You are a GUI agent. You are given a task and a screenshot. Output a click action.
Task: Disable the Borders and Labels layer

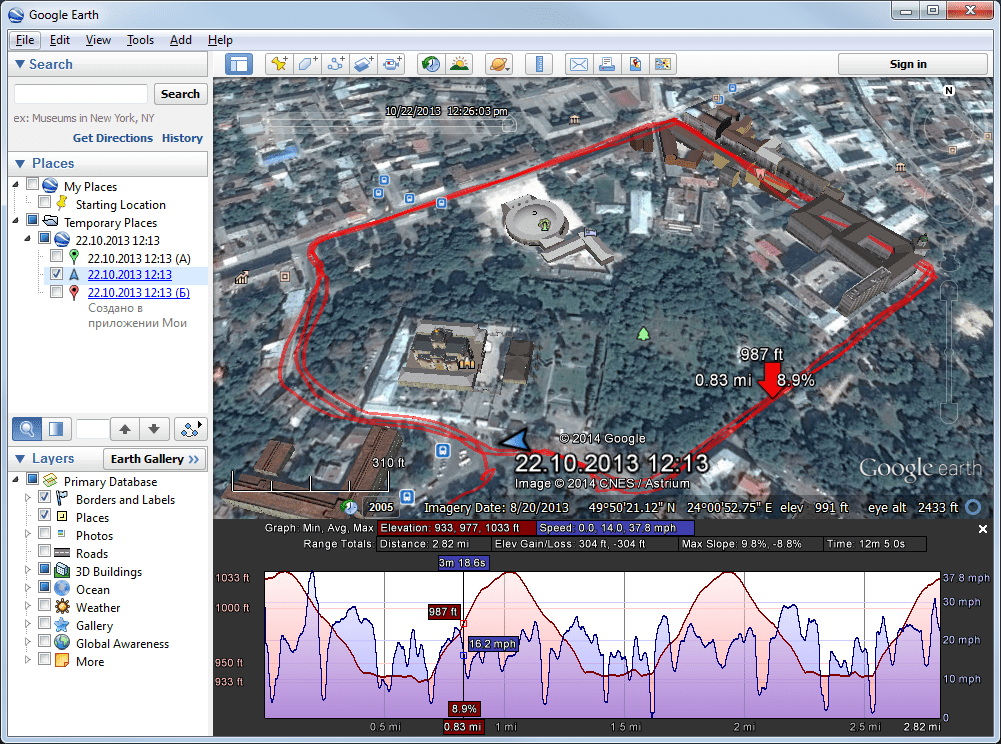pyautogui.click(x=44, y=499)
